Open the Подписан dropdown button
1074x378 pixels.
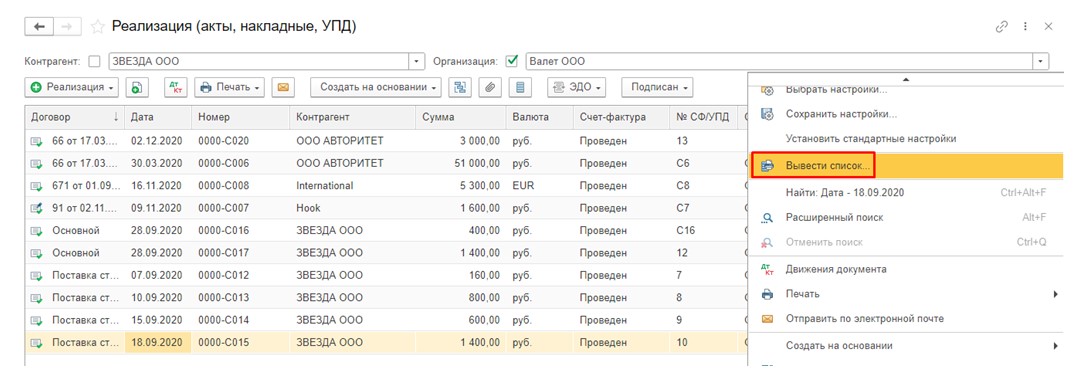[x=658, y=87]
